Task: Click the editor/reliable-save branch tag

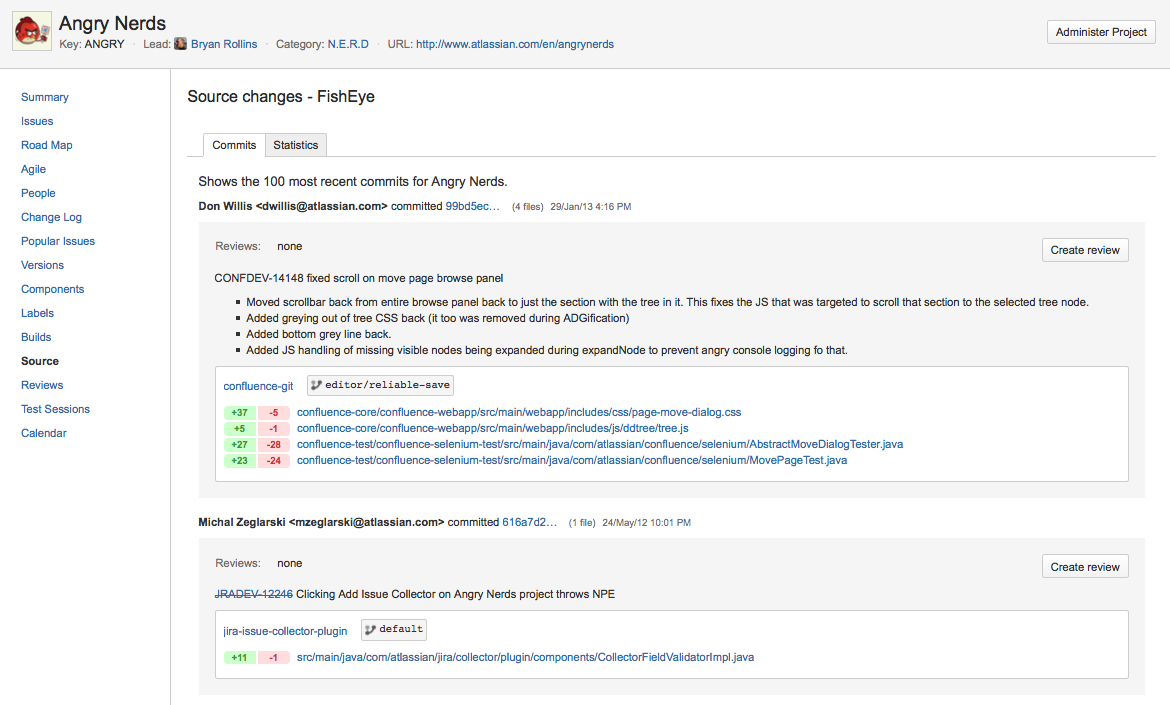Action: click(381, 385)
